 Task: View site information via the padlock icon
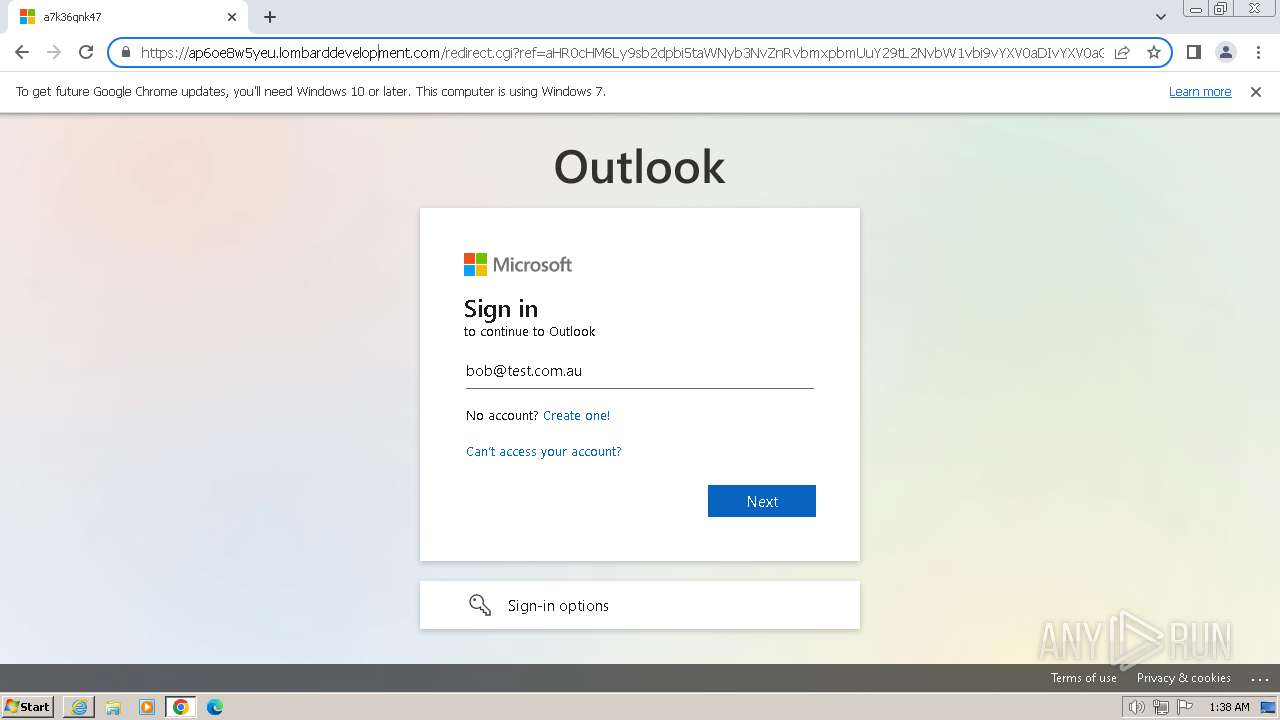(126, 52)
